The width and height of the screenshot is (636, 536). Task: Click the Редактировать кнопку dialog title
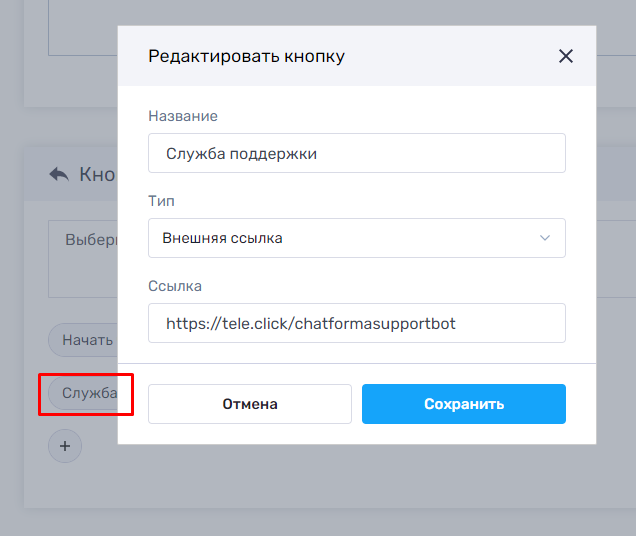coord(246,56)
